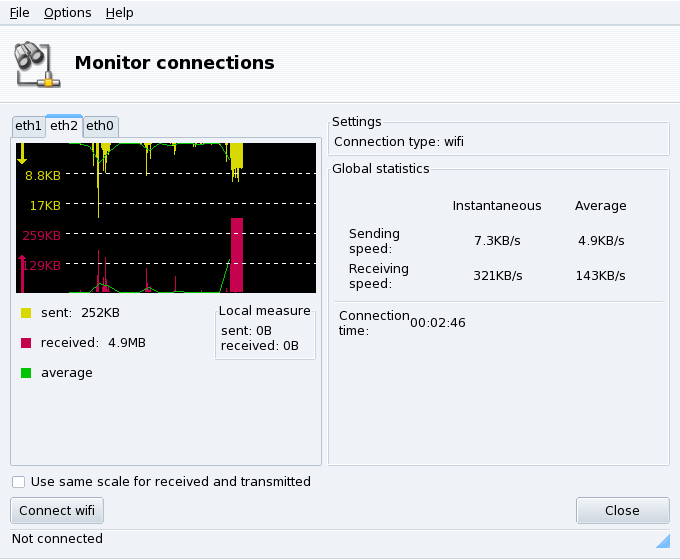Click the yellow sent legend swatch
This screenshot has height=560, width=680.
[x=26, y=313]
